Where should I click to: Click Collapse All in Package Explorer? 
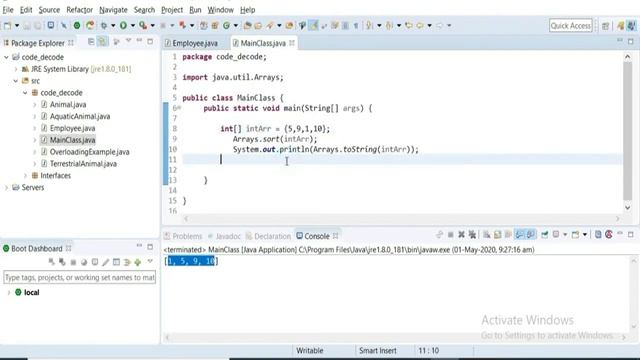(91, 42)
